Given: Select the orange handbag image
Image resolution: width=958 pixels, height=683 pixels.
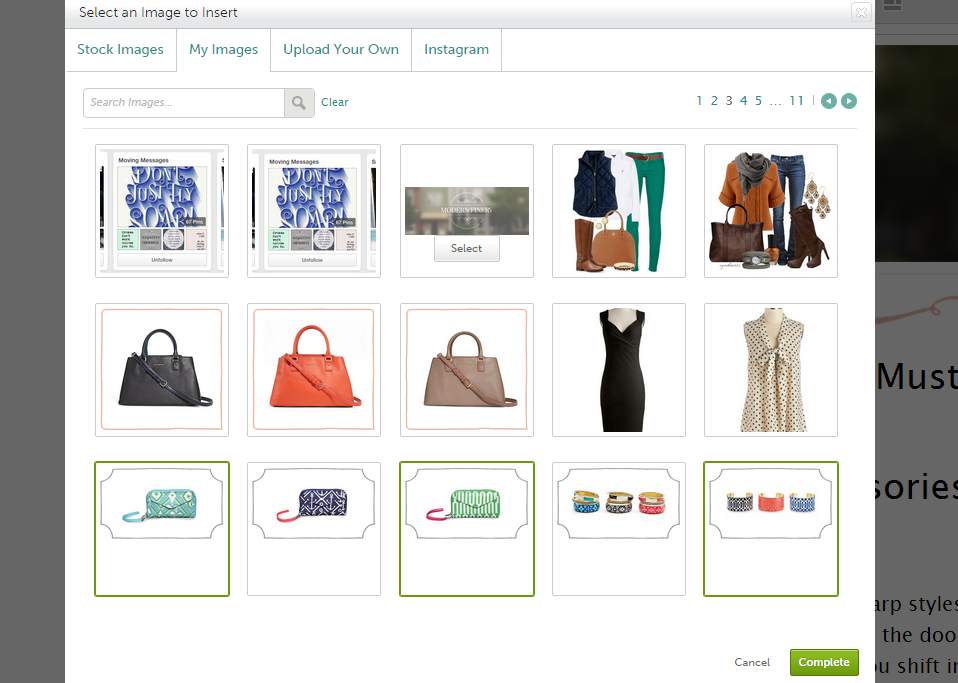Looking at the screenshot, I should coord(314,370).
